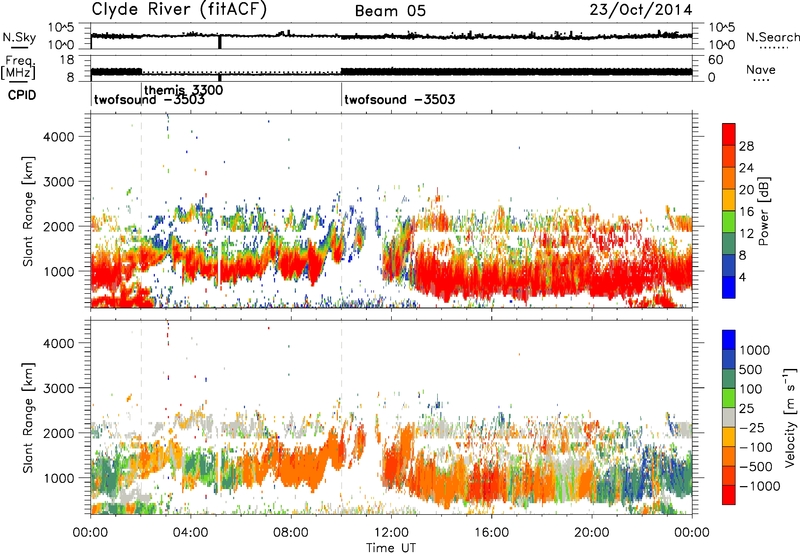
Task: Click the "4" tick on Power color bar
Action: point(742,278)
